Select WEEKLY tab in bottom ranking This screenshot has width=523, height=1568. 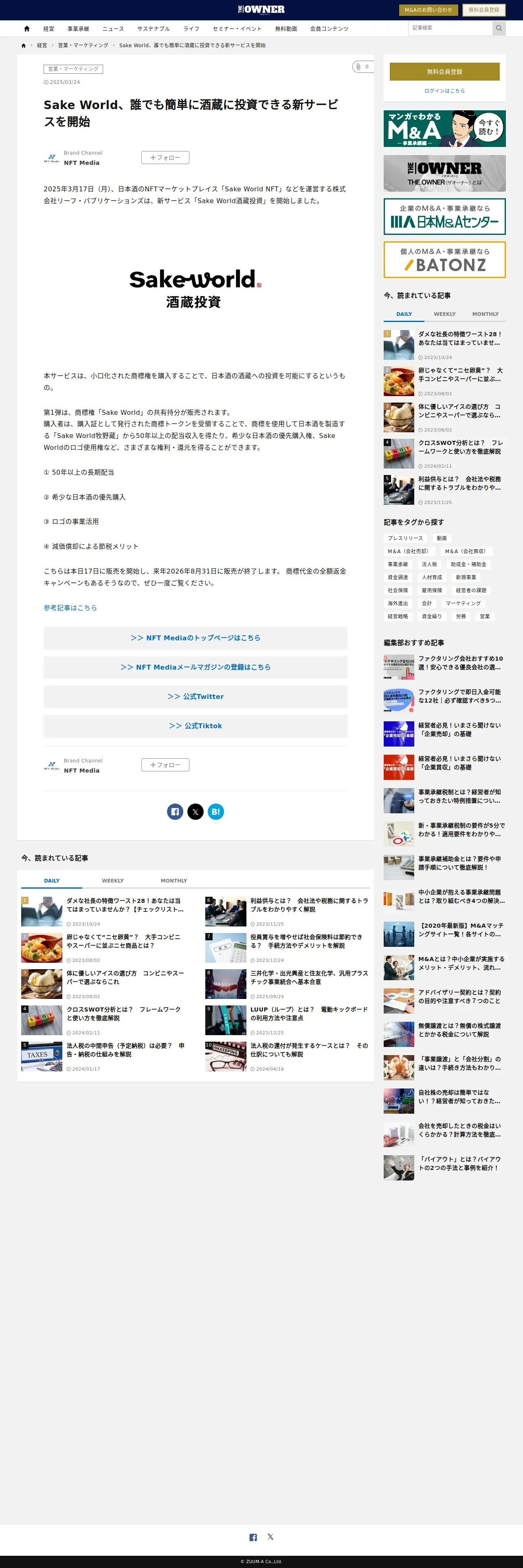coord(113,881)
